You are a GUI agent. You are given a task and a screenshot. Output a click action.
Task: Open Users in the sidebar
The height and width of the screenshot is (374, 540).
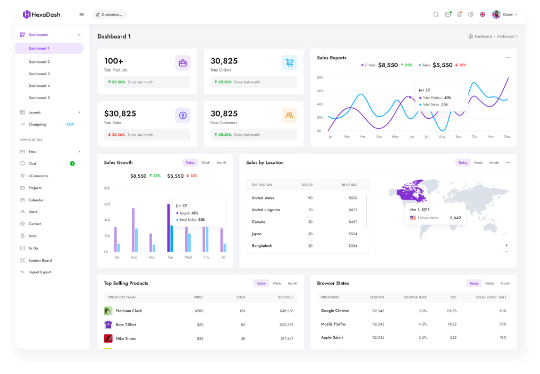tap(33, 212)
